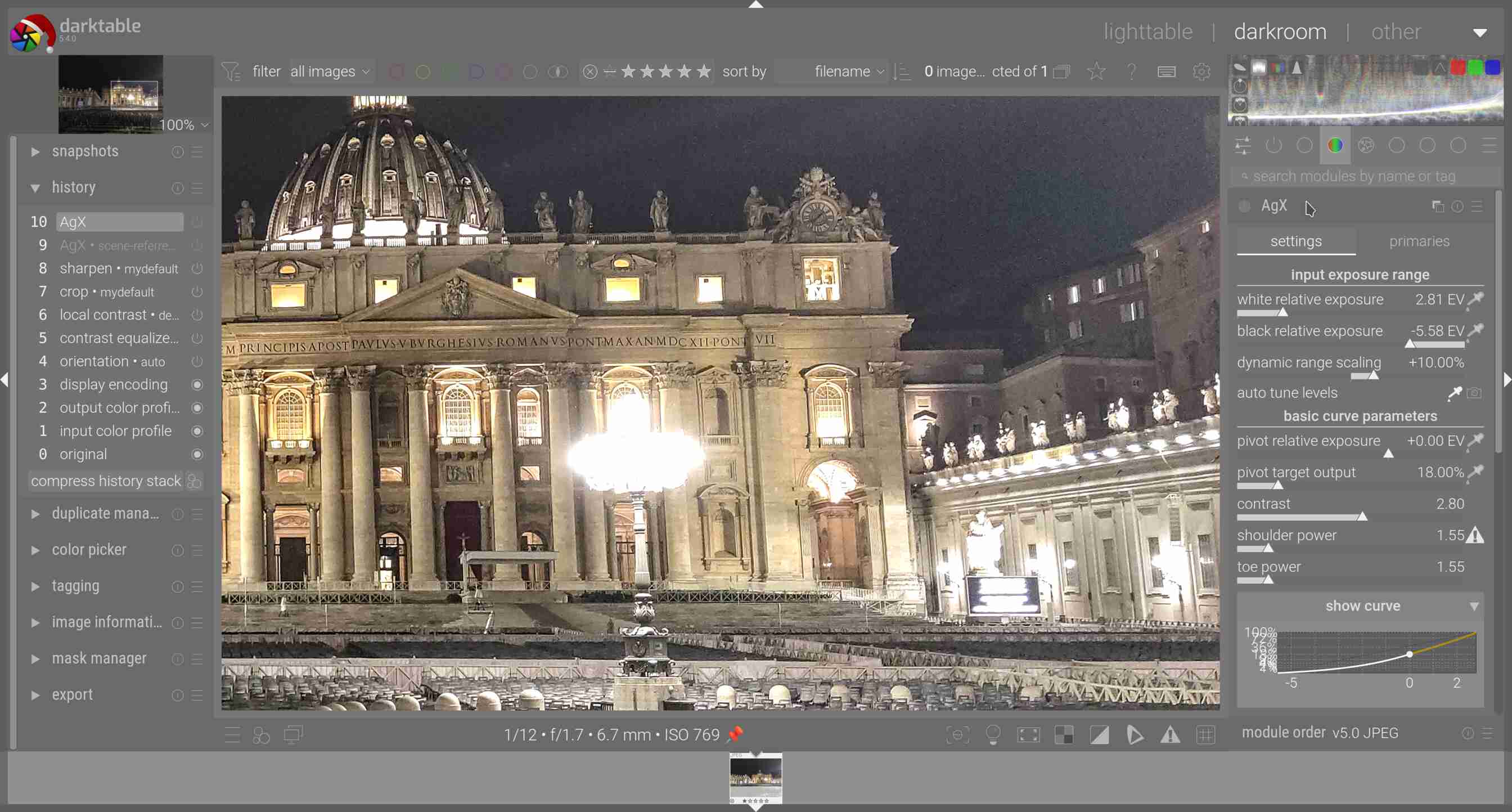Show color module group
Image resolution: width=1512 pixels, height=812 pixels.
point(1335,146)
